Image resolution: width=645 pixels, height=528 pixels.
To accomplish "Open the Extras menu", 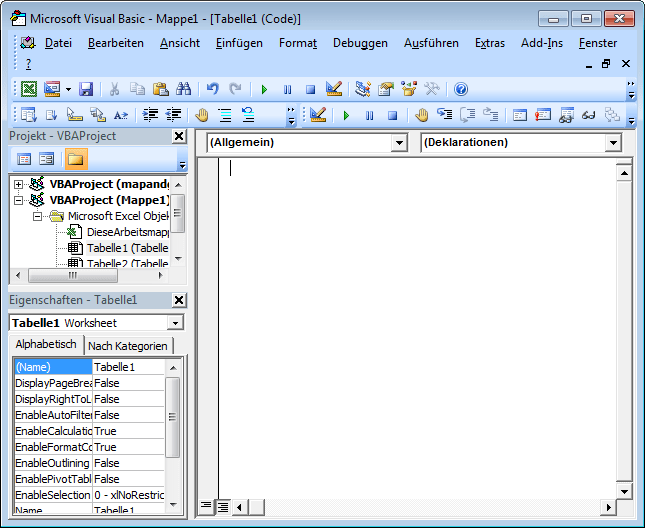I will pyautogui.click(x=490, y=43).
